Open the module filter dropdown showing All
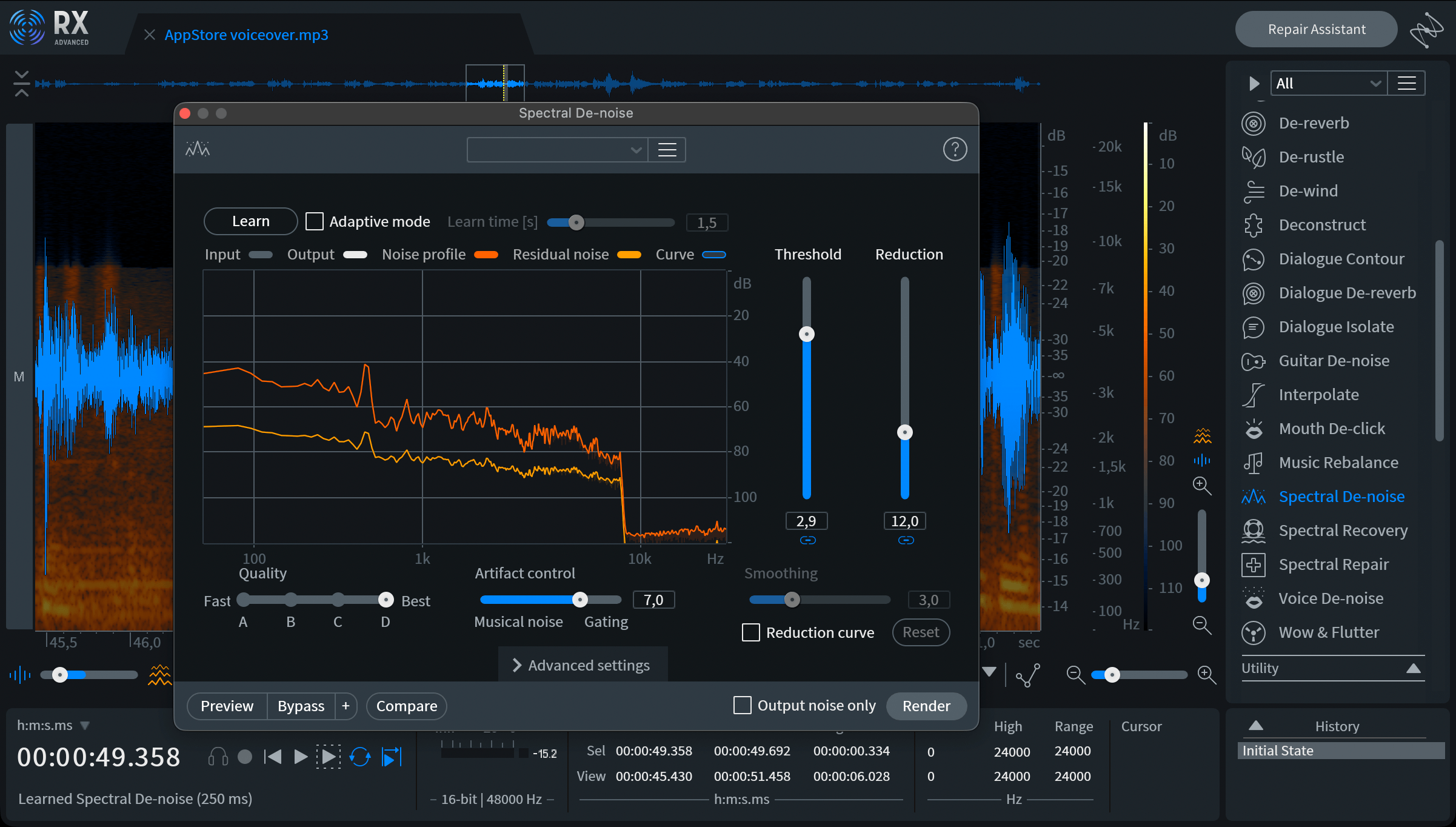This screenshot has width=1456, height=827. tap(1328, 84)
